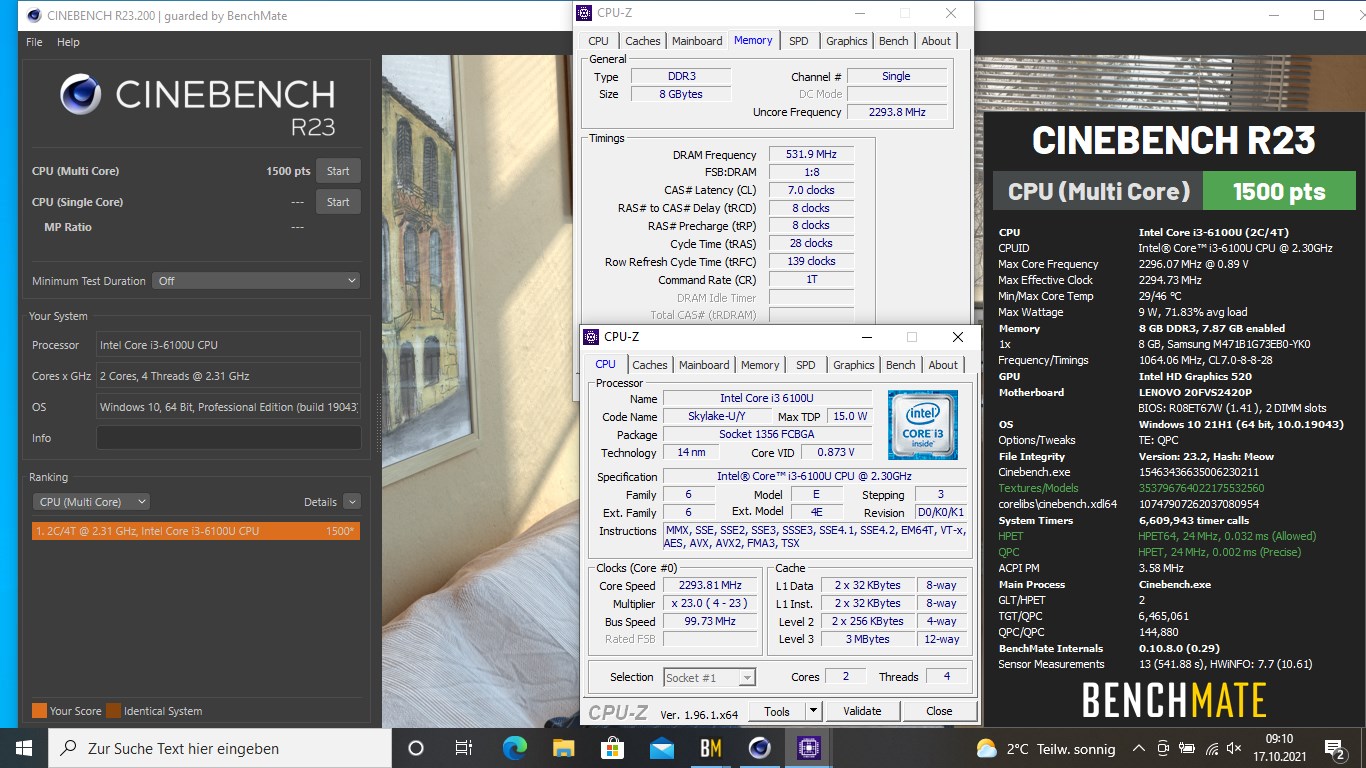
Task: Open the CPU (Multi Core) ranking dropdown
Action: click(91, 502)
